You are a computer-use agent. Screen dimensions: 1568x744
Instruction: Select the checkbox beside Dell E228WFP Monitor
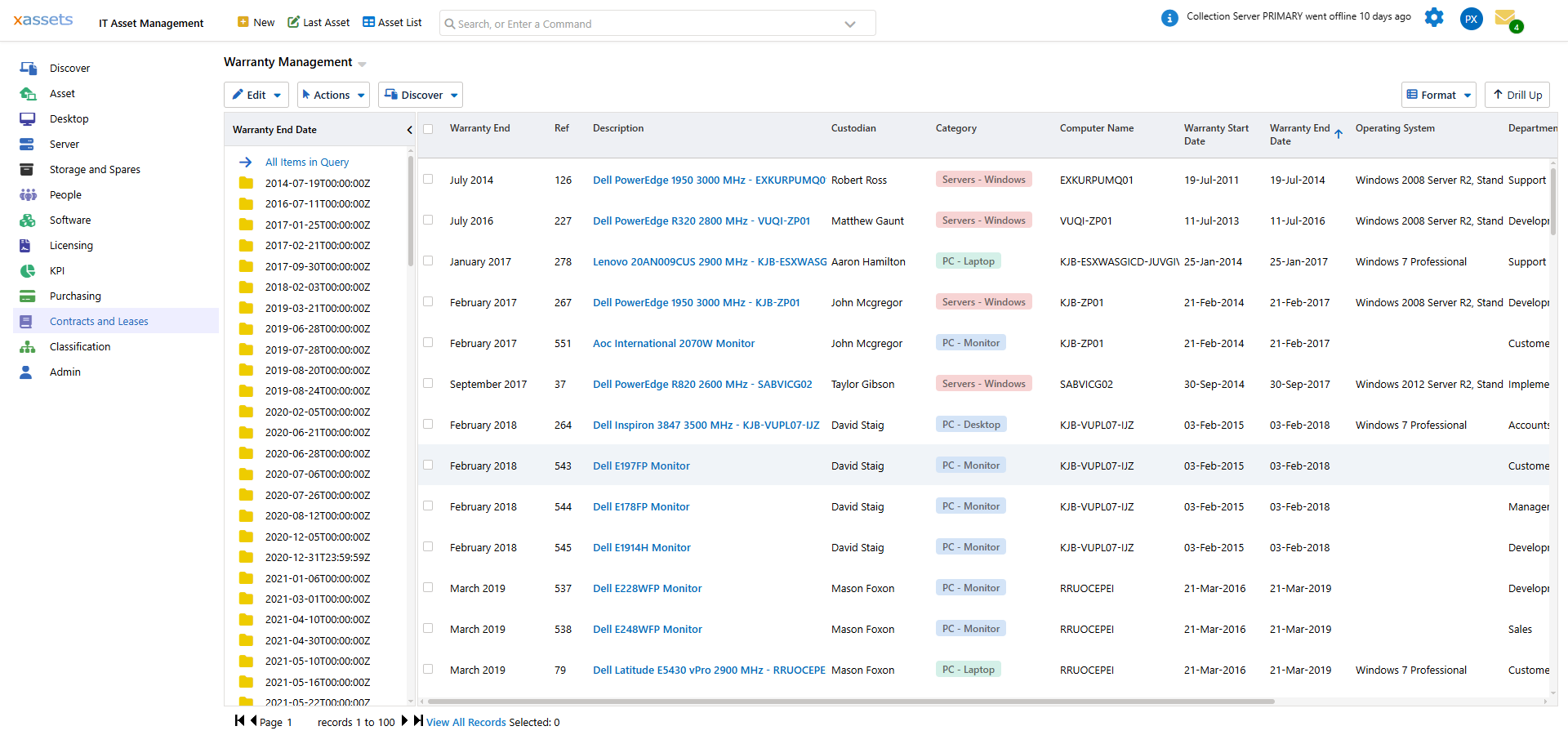click(428, 587)
